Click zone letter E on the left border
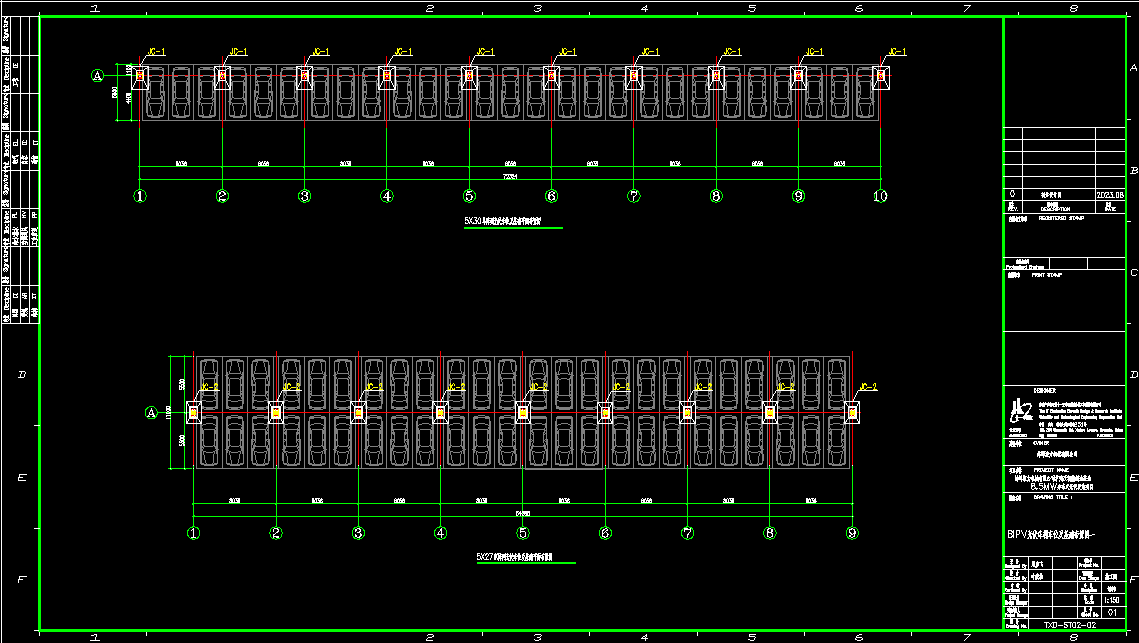This screenshot has height=643, width=1139. (22, 477)
